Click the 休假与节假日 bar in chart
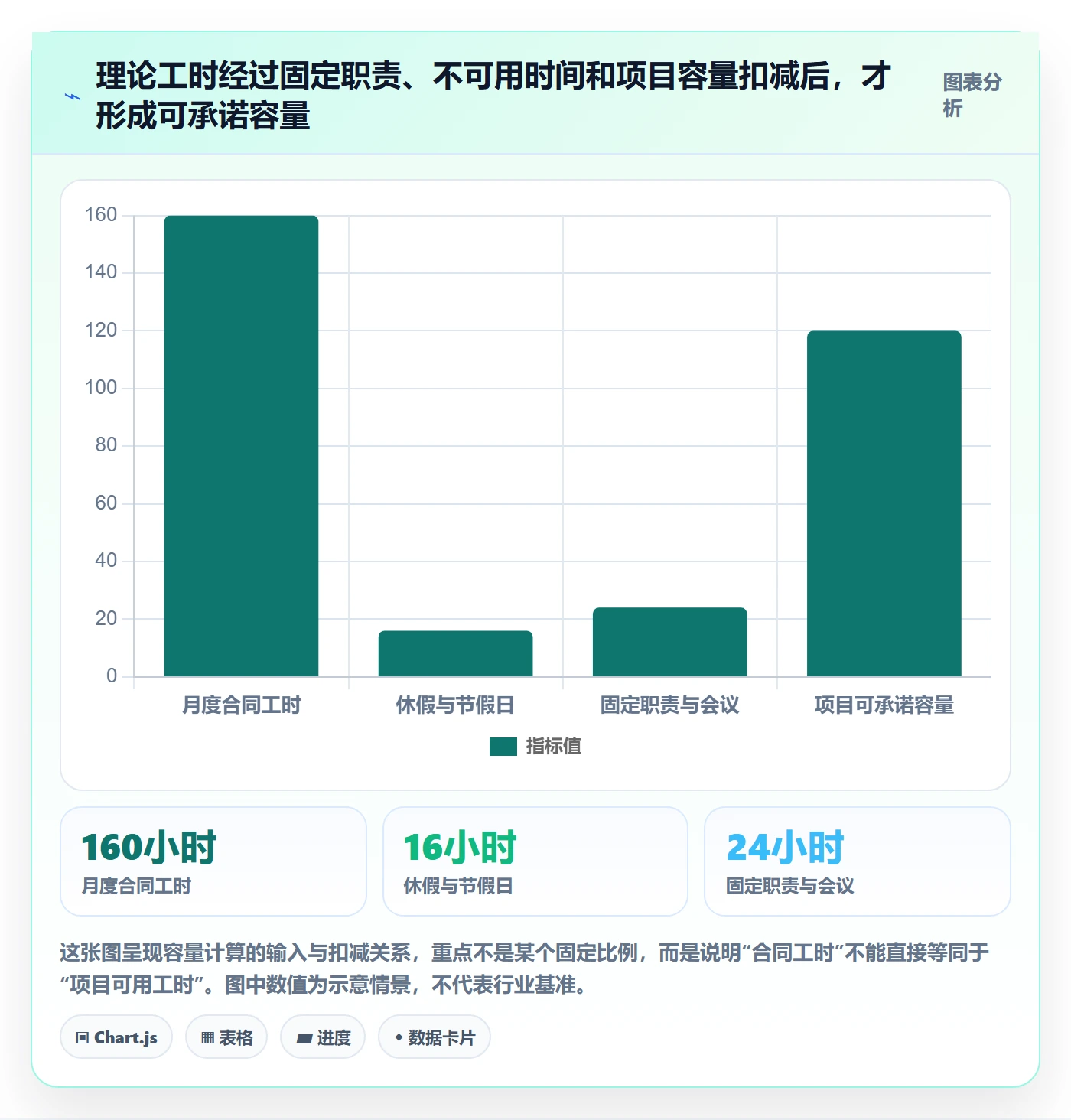The height and width of the screenshot is (1120, 1071). [x=455, y=653]
